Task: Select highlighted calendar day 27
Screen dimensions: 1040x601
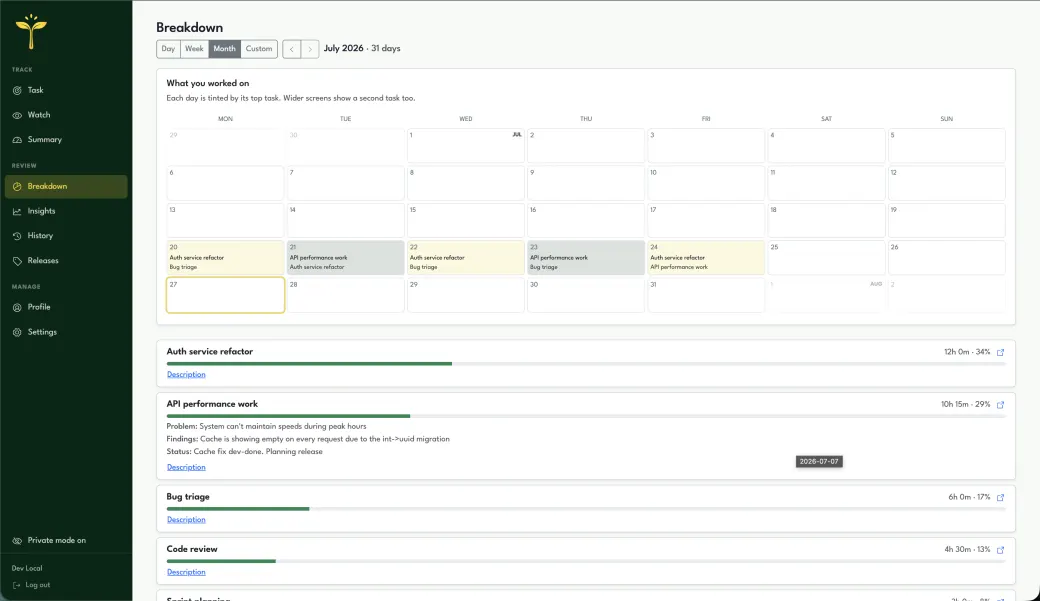Action: [226, 295]
